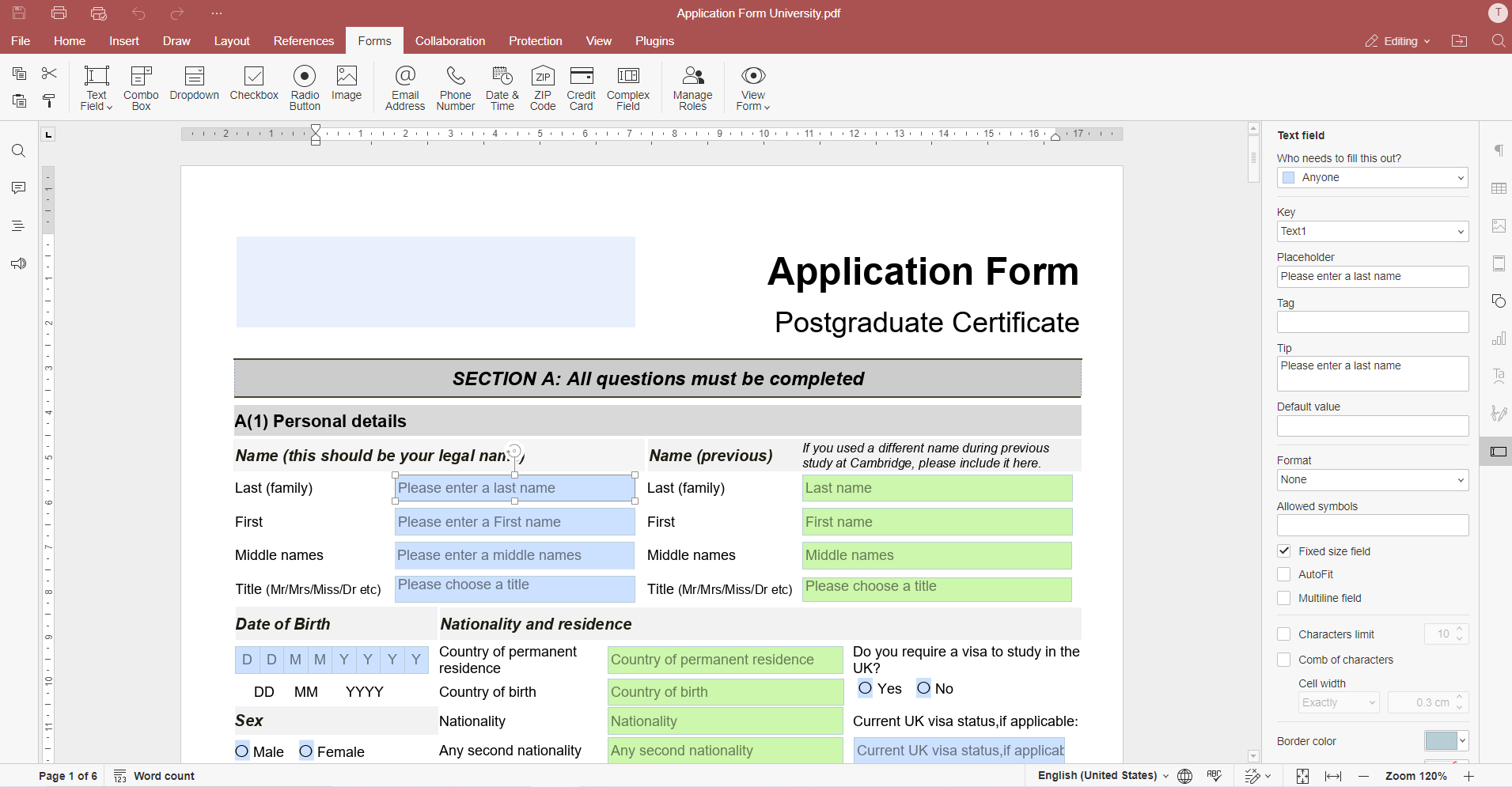Enable the AutoFit checkbox
Screen dimensions: 1512x787
[x=1284, y=575]
